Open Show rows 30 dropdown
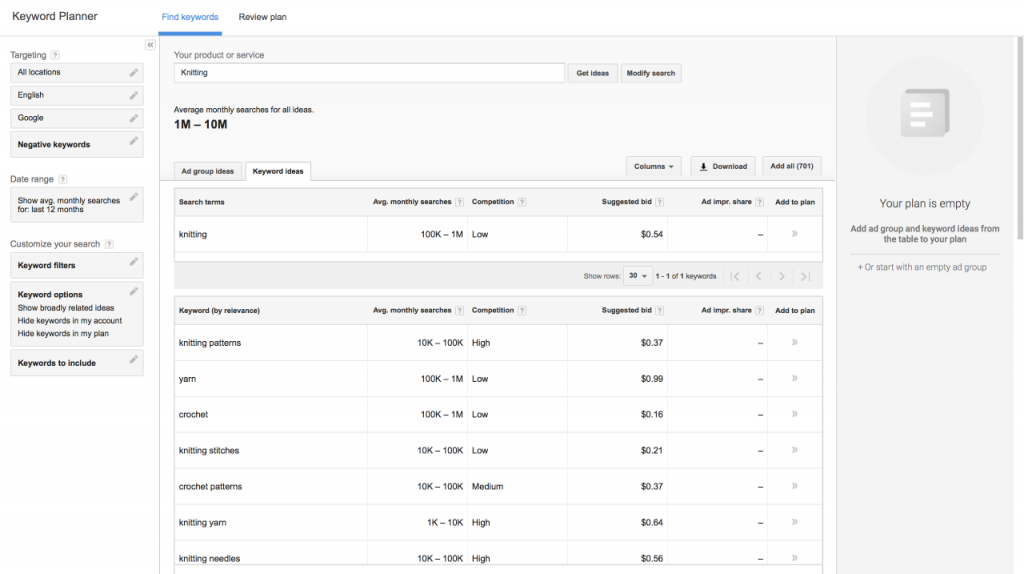The height and width of the screenshot is (574, 1024). coord(637,276)
